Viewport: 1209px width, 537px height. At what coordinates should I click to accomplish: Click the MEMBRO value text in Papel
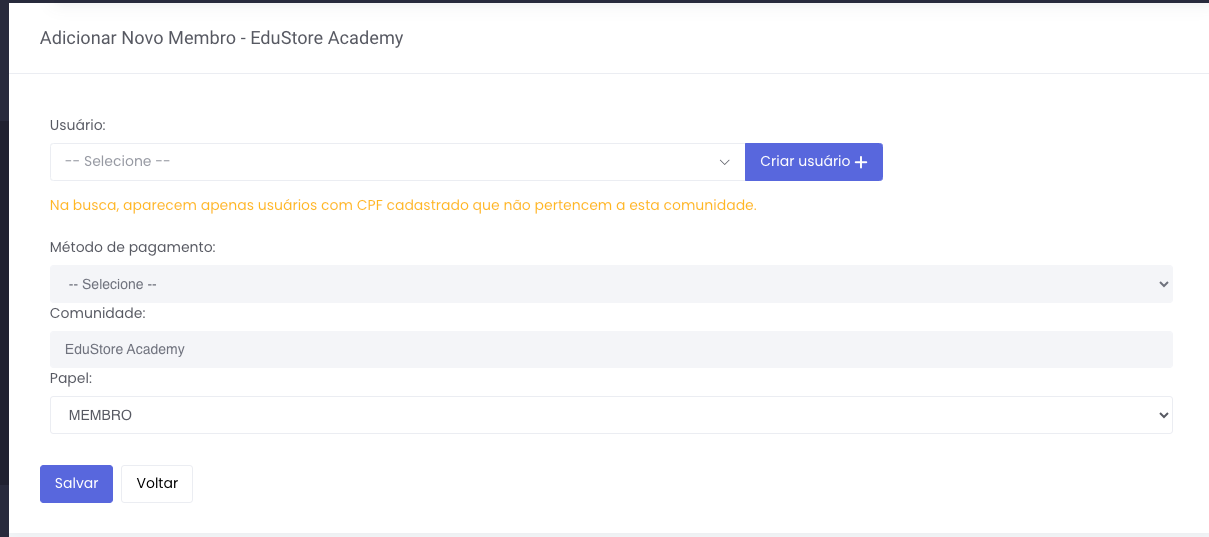[100, 415]
